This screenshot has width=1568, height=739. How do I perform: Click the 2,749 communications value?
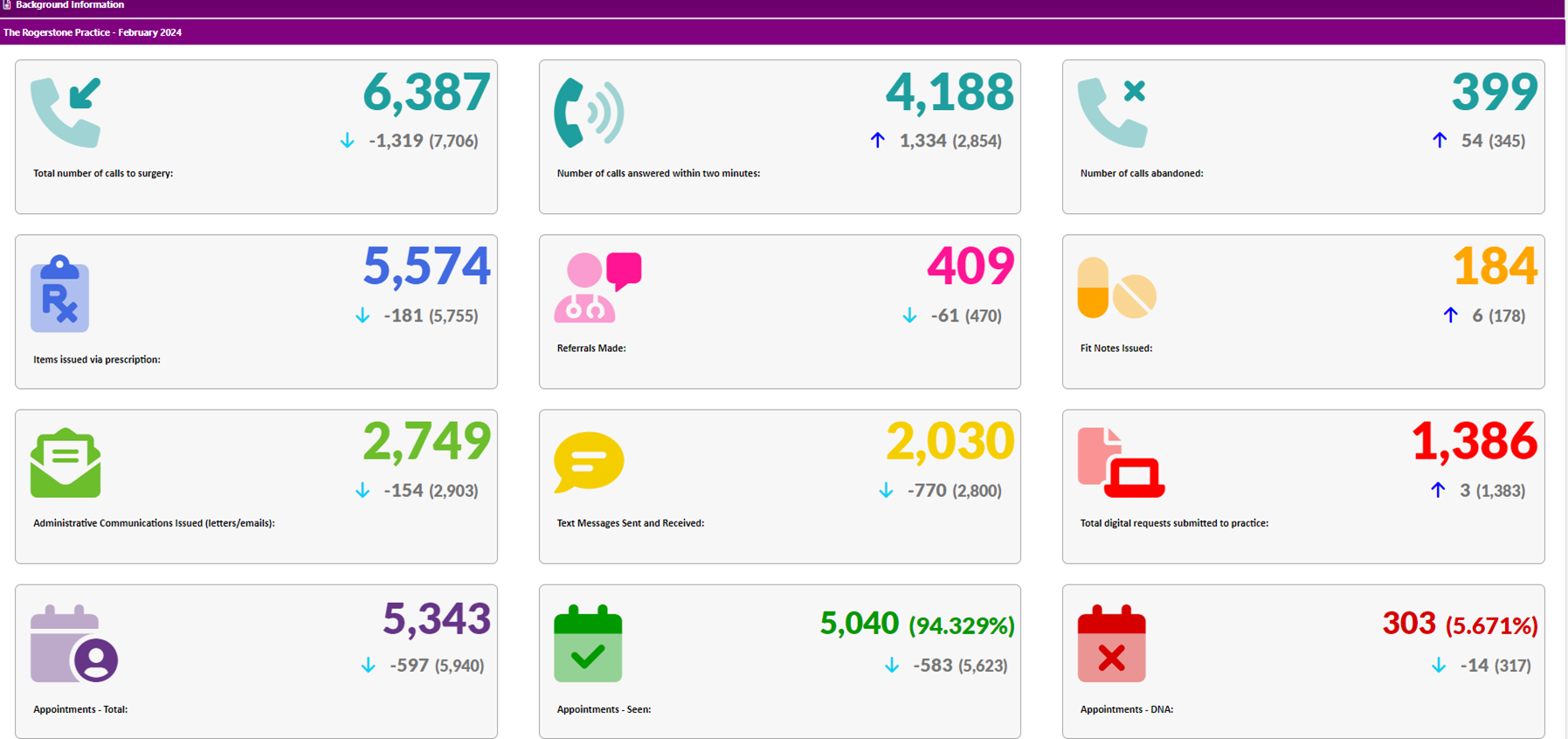(x=426, y=442)
